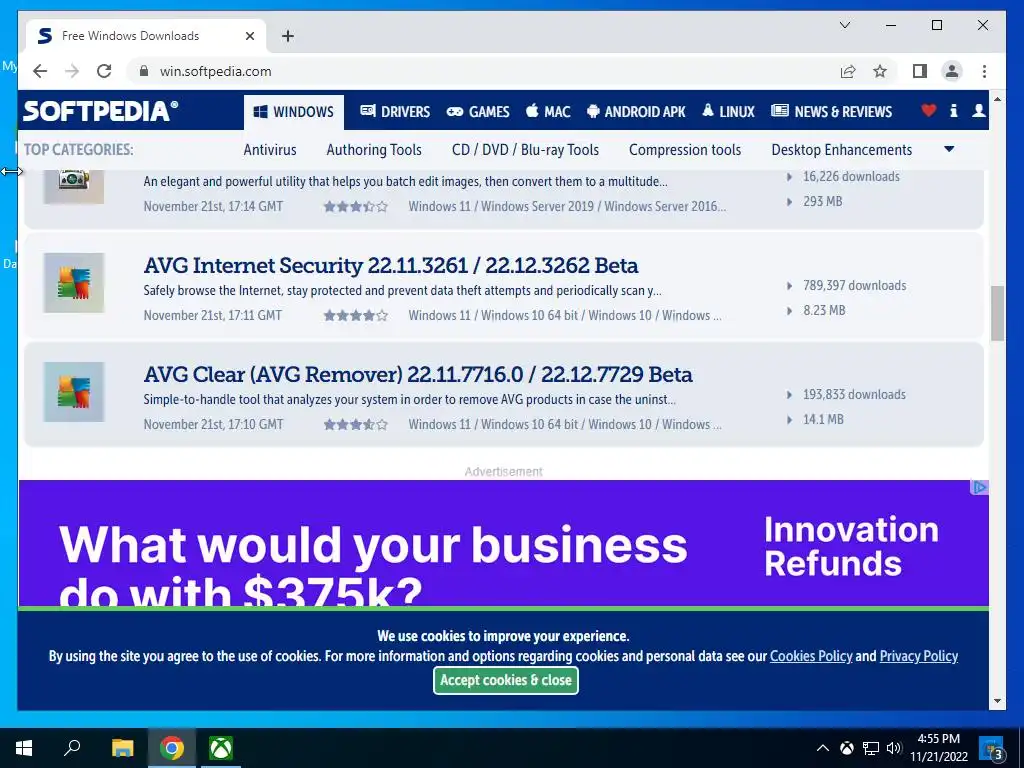
Task: Open the Games section
Action: 478,112
